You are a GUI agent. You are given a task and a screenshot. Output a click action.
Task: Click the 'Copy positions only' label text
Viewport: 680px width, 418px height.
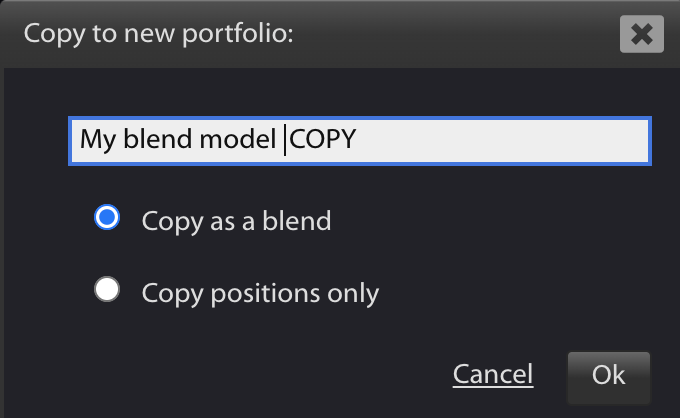pyautogui.click(x=260, y=294)
